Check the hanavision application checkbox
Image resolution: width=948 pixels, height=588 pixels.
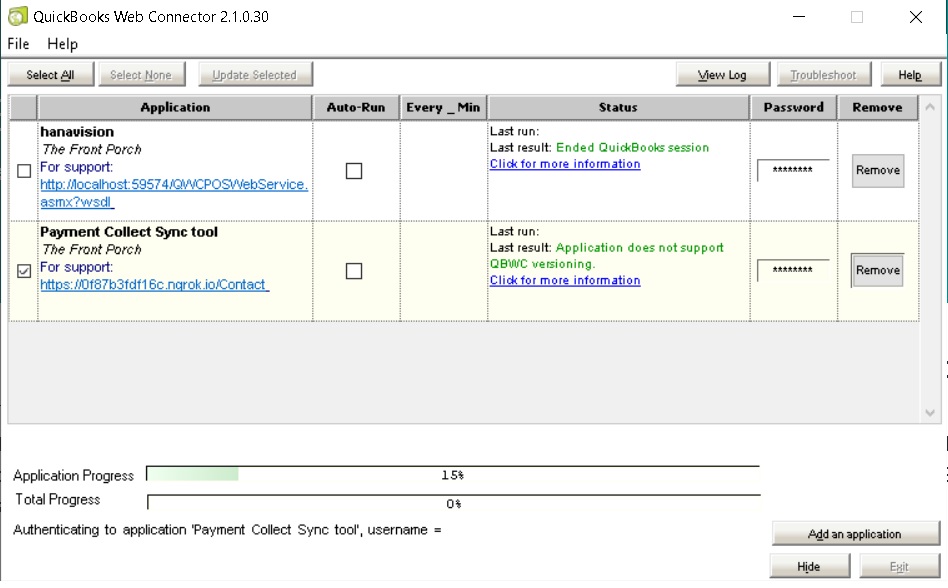(x=24, y=171)
